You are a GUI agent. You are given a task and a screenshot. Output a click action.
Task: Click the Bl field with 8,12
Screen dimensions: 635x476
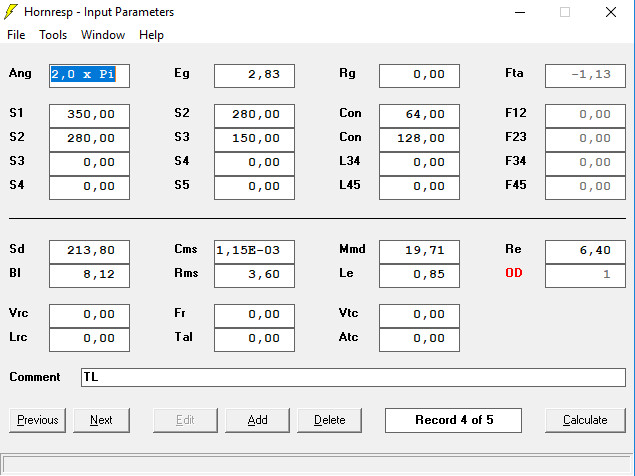(89, 276)
